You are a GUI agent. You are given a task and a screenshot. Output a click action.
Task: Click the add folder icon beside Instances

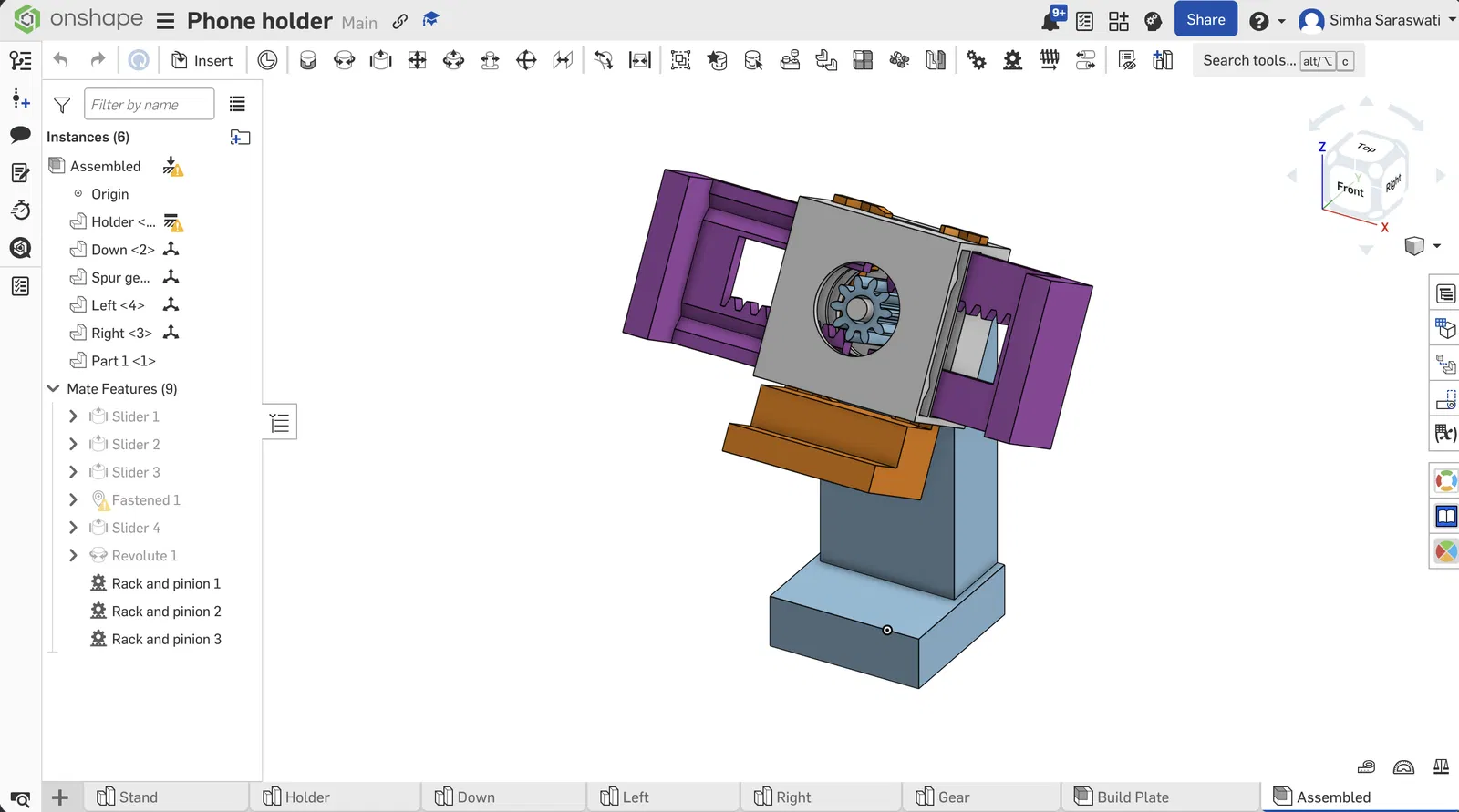(241, 138)
